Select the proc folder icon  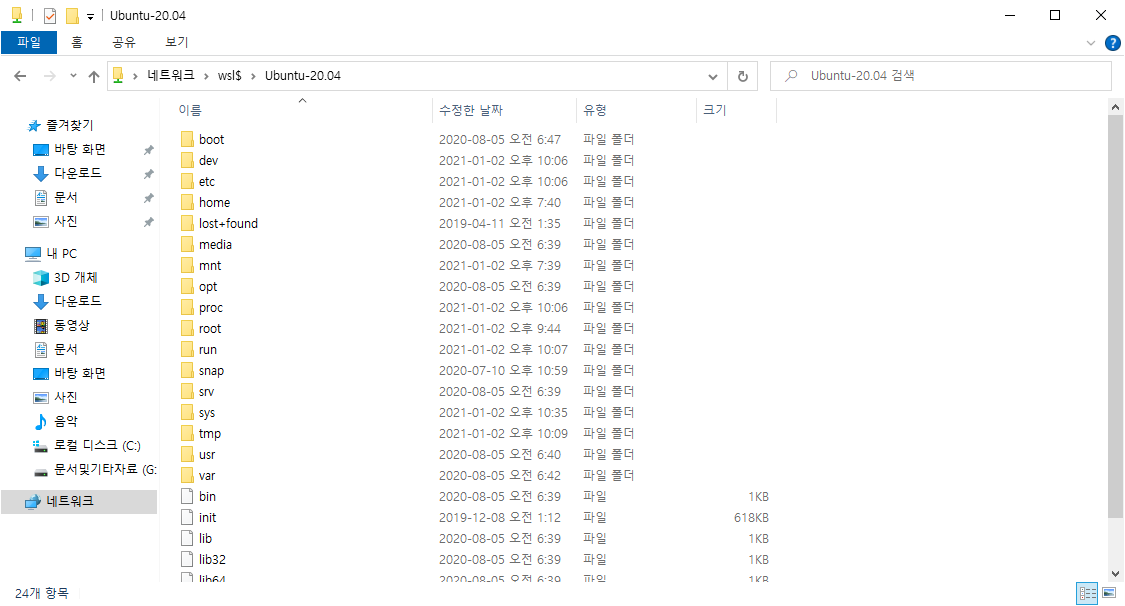click(x=187, y=307)
